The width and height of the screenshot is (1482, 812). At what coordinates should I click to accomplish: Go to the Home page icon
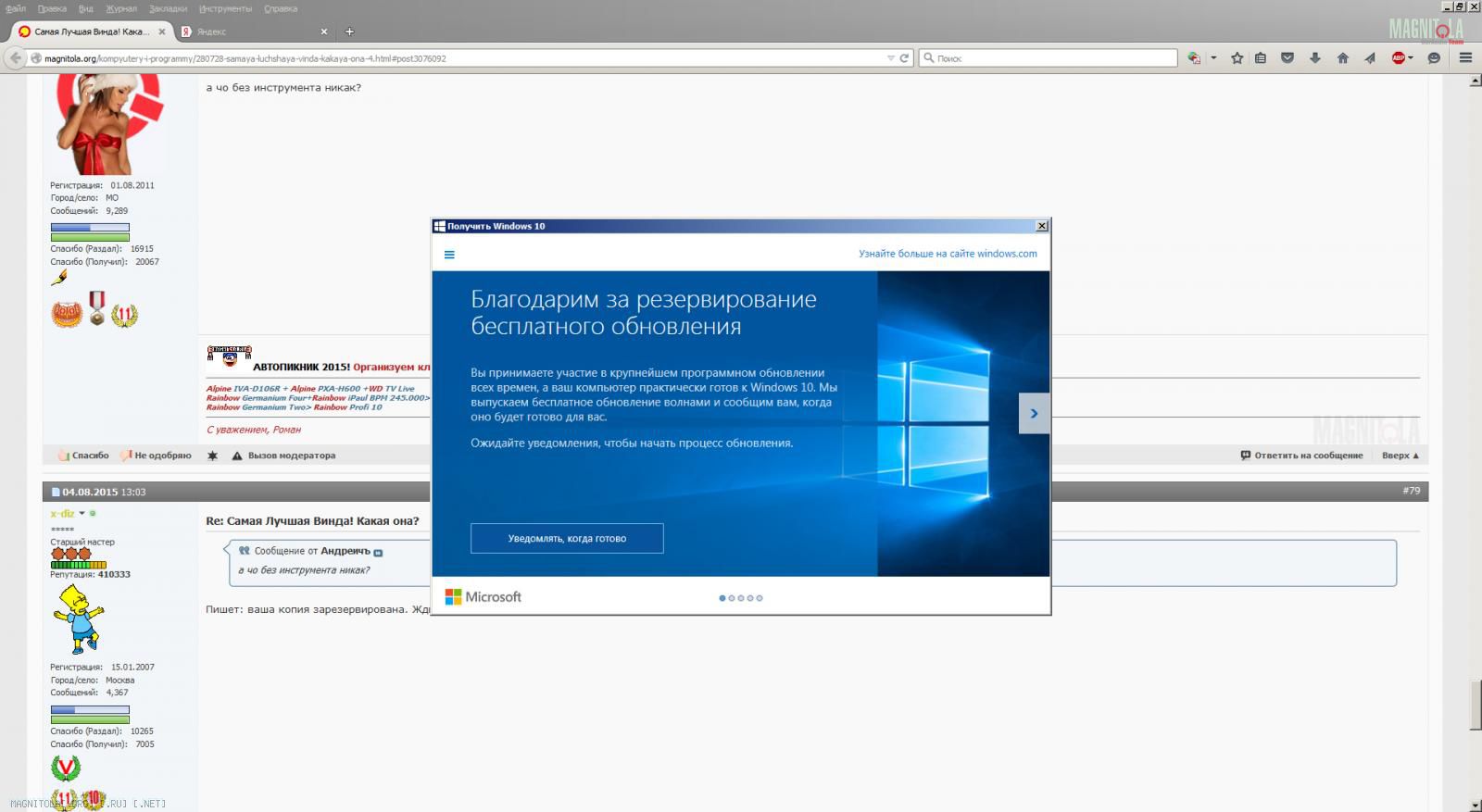[x=1342, y=58]
